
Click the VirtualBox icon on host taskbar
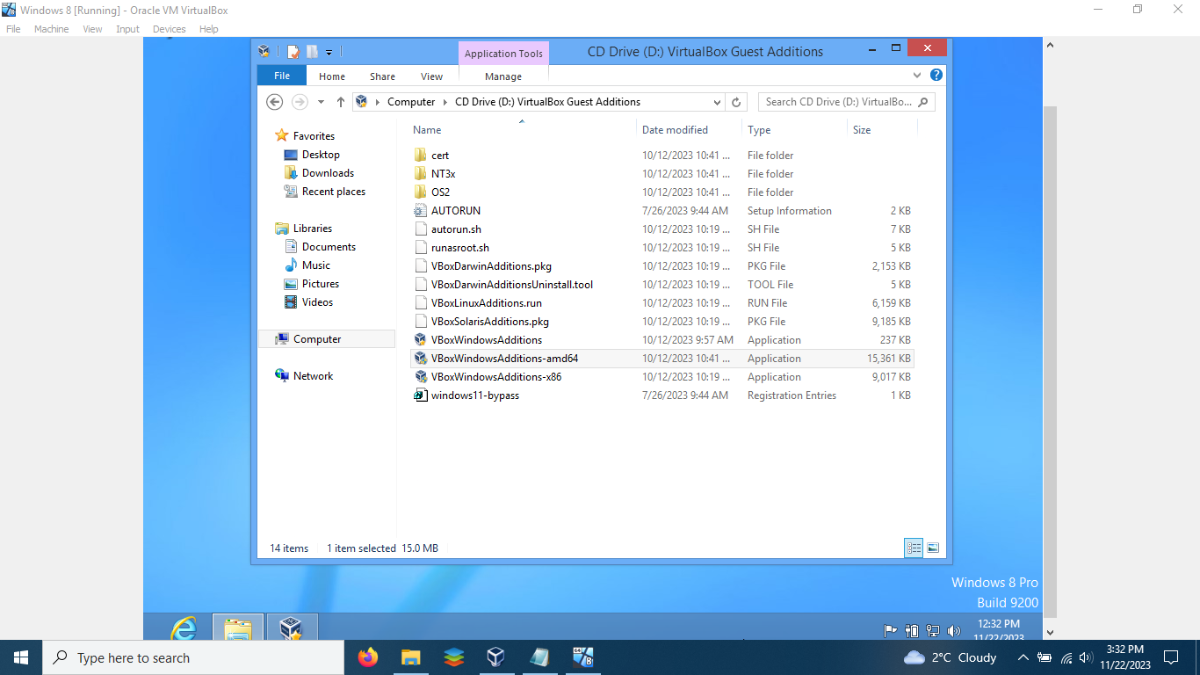[x=495, y=657]
